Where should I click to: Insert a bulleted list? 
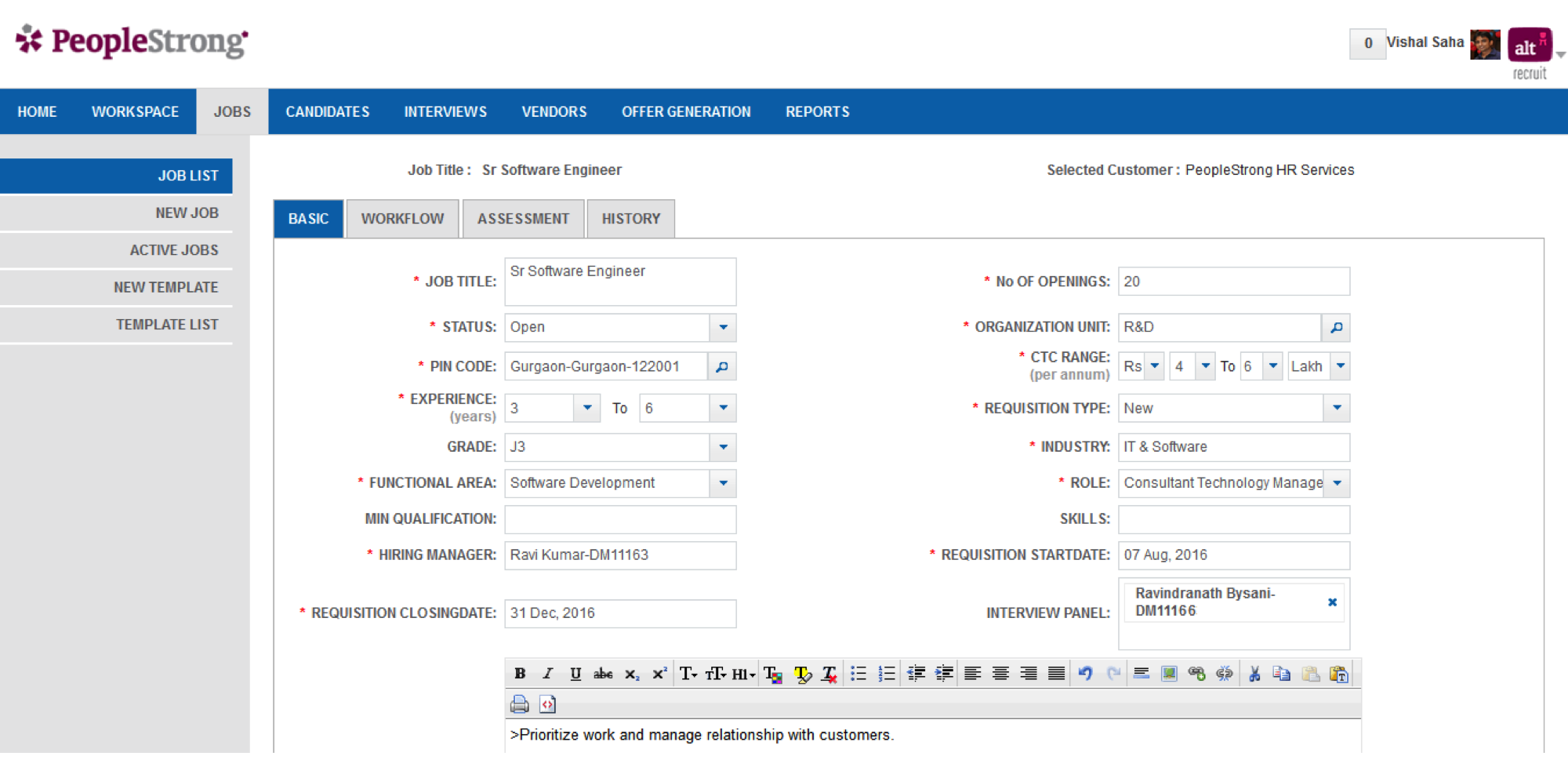pos(859,674)
